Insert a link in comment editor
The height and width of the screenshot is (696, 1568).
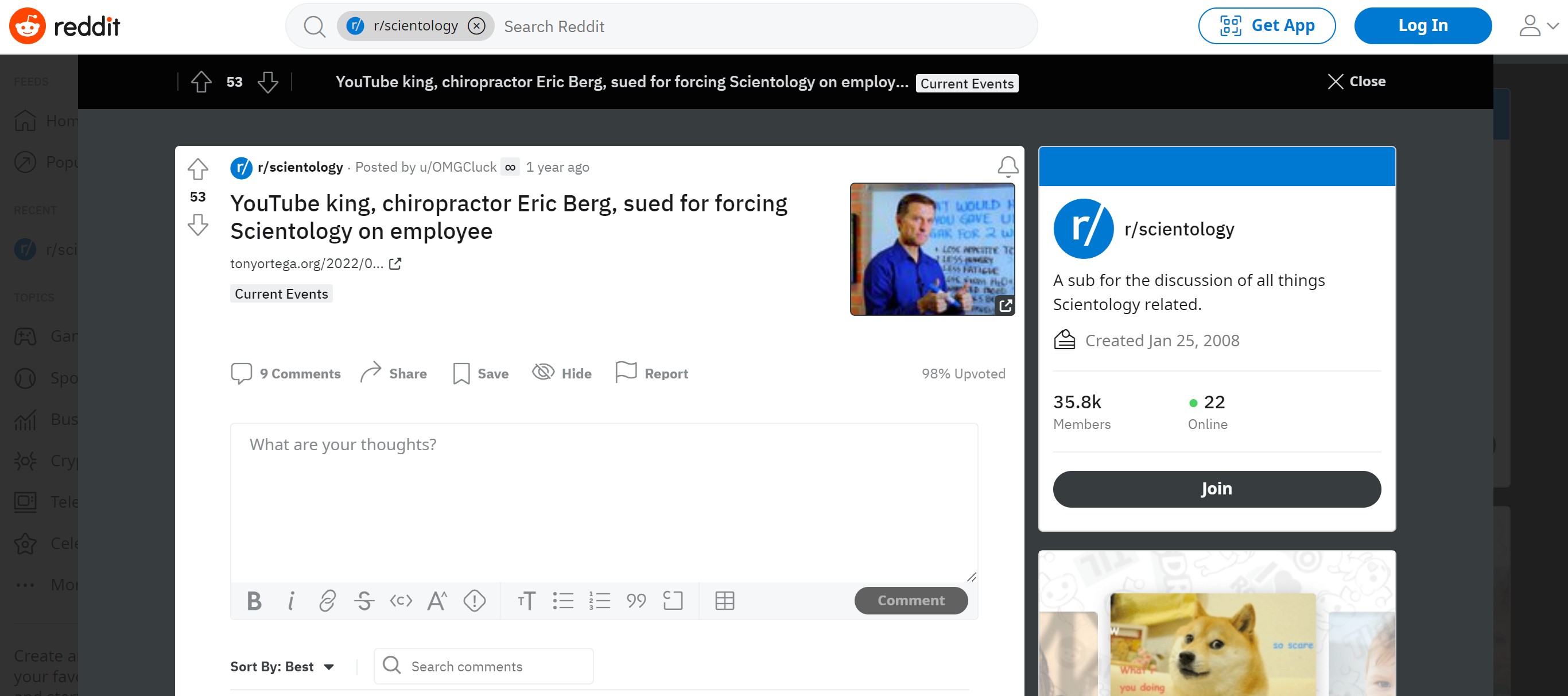328,601
